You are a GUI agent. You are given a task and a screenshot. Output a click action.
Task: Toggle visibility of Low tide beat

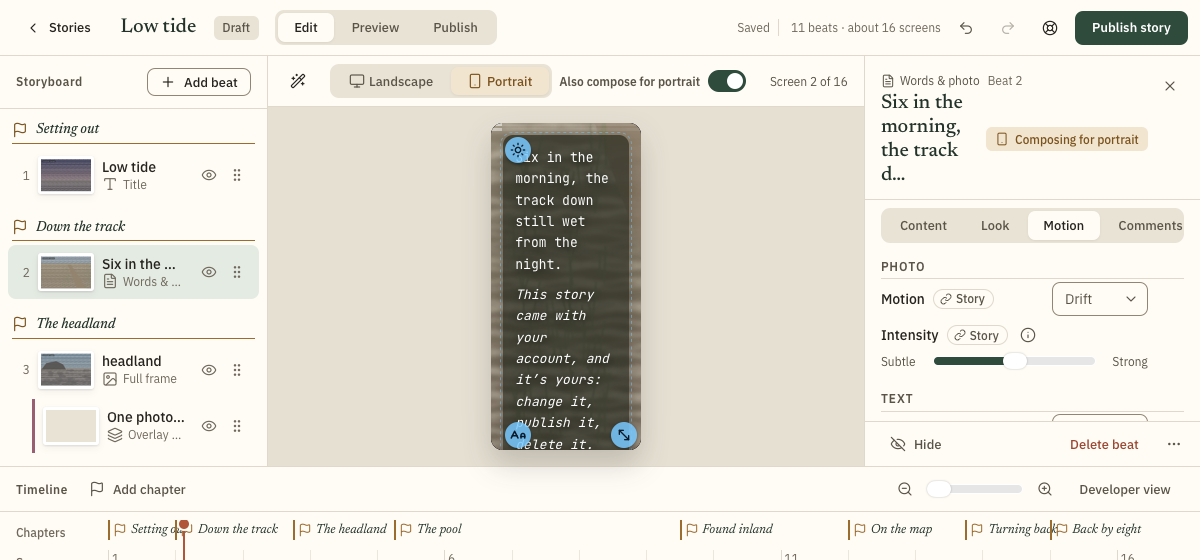pos(209,175)
